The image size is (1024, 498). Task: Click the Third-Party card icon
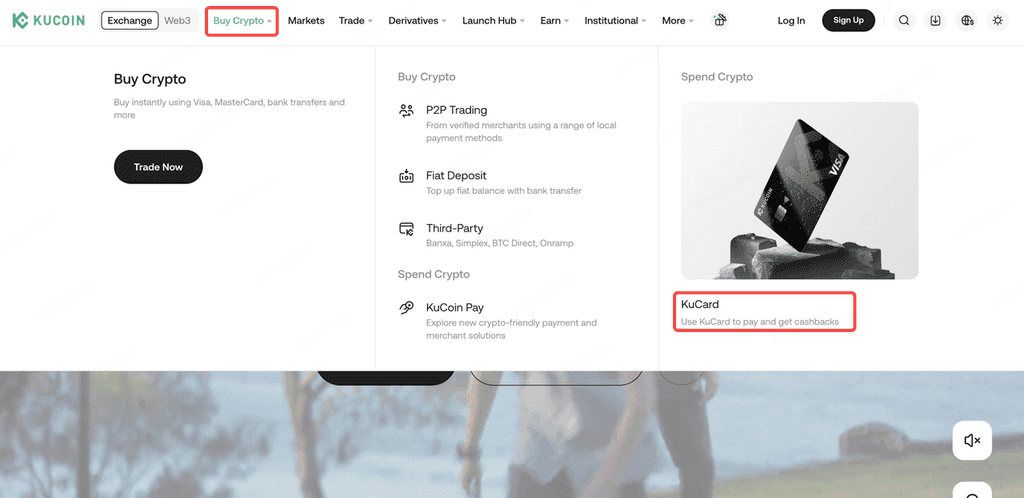(x=406, y=228)
